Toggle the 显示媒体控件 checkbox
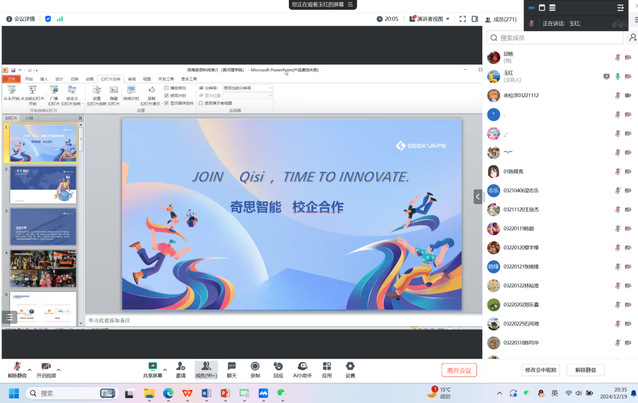The width and height of the screenshot is (638, 403). 166,103
